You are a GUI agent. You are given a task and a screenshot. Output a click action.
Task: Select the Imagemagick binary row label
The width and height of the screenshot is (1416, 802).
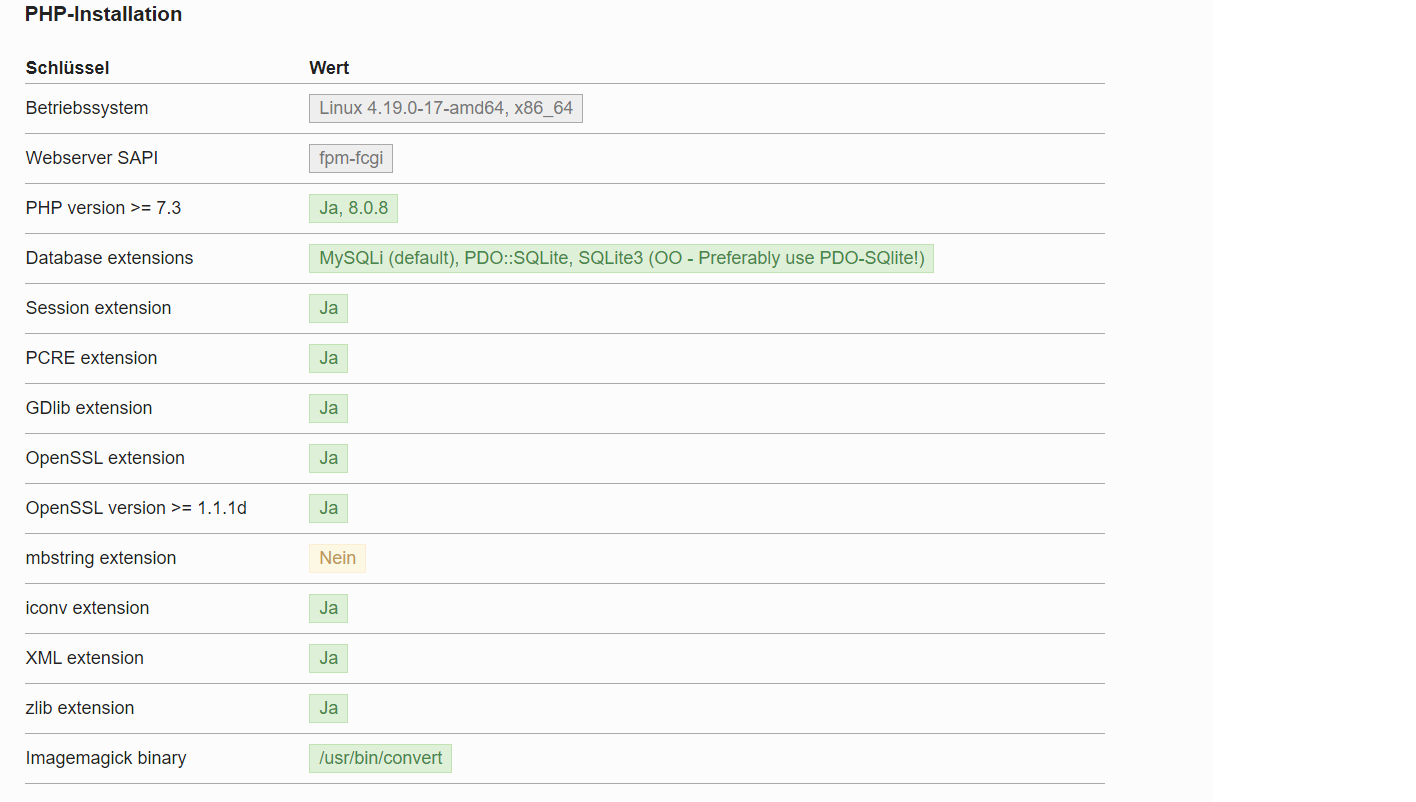[x=106, y=758]
